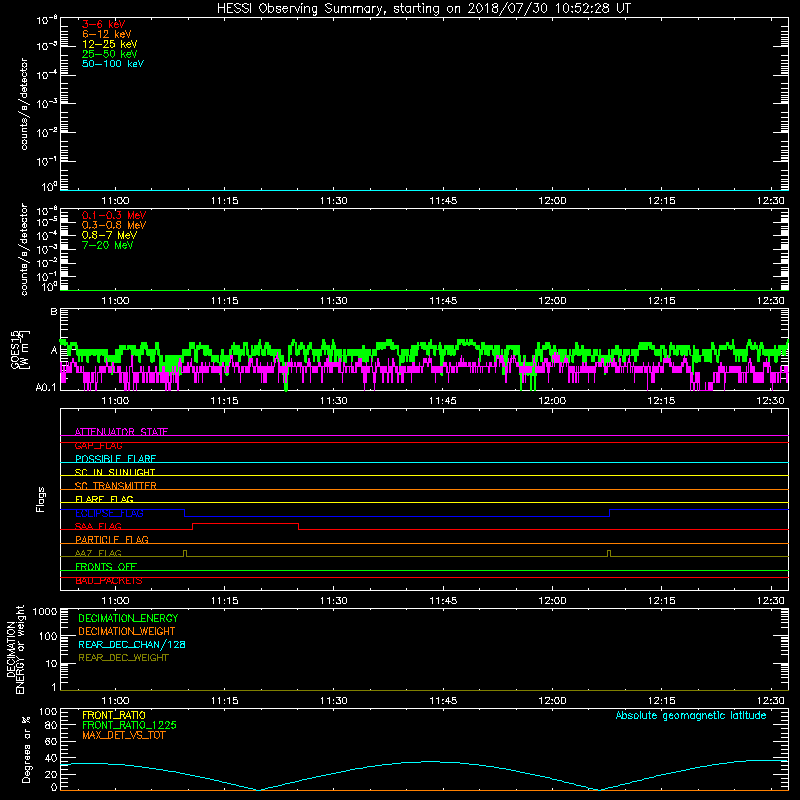Screen dimensions: 800x800
Task: Select the cyan 50-100 keV legend label
Action: pyautogui.click(x=113, y=64)
